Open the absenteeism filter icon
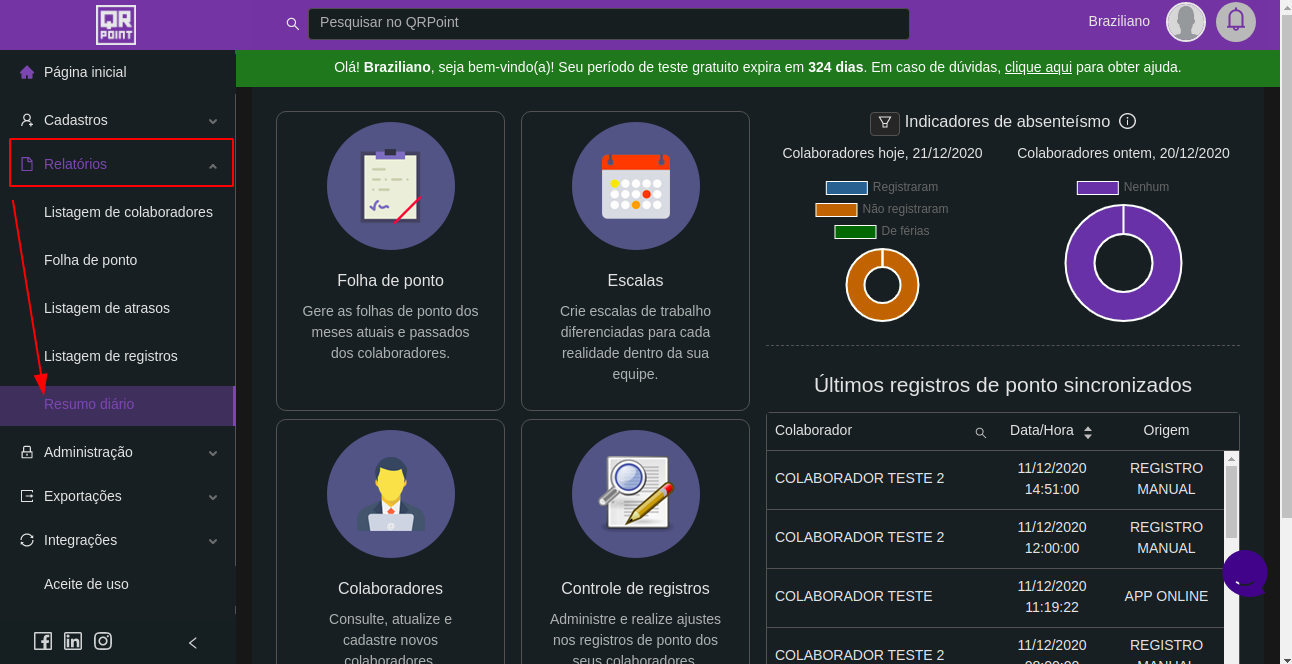Image resolution: width=1292 pixels, height=664 pixels. [x=885, y=122]
